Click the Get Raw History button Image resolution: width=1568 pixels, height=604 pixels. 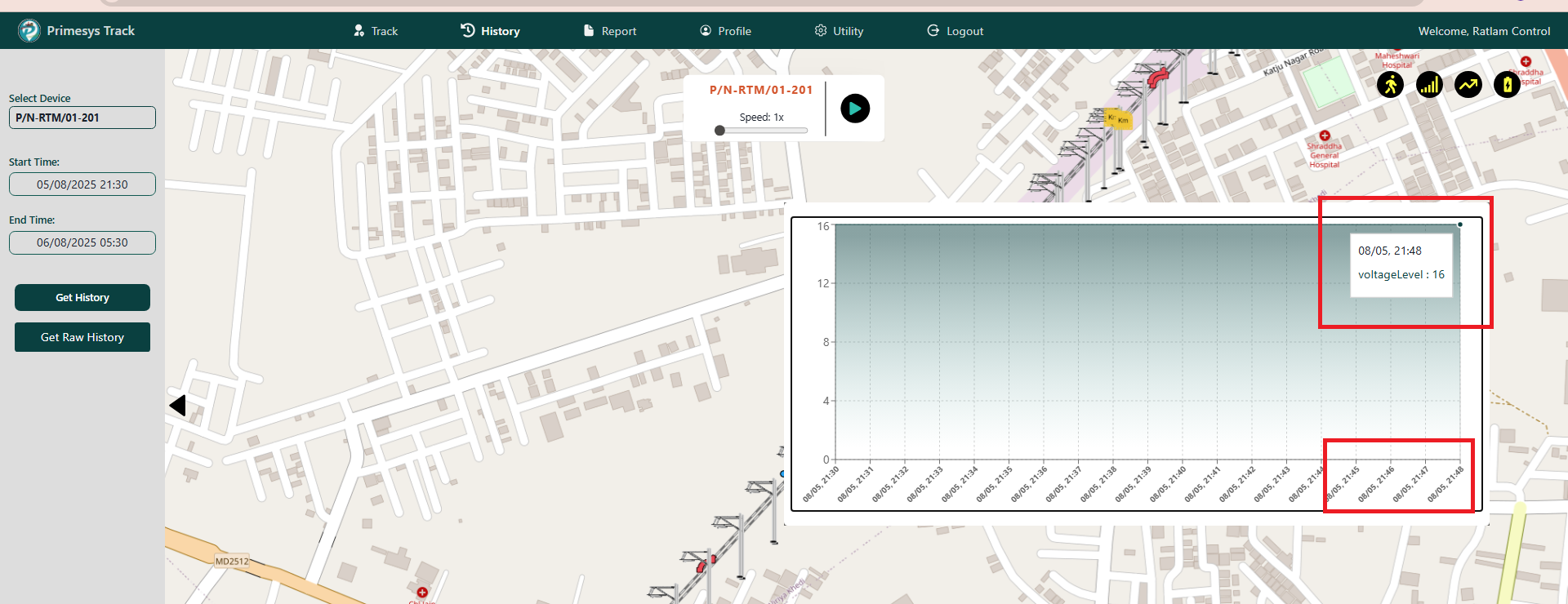pos(82,337)
